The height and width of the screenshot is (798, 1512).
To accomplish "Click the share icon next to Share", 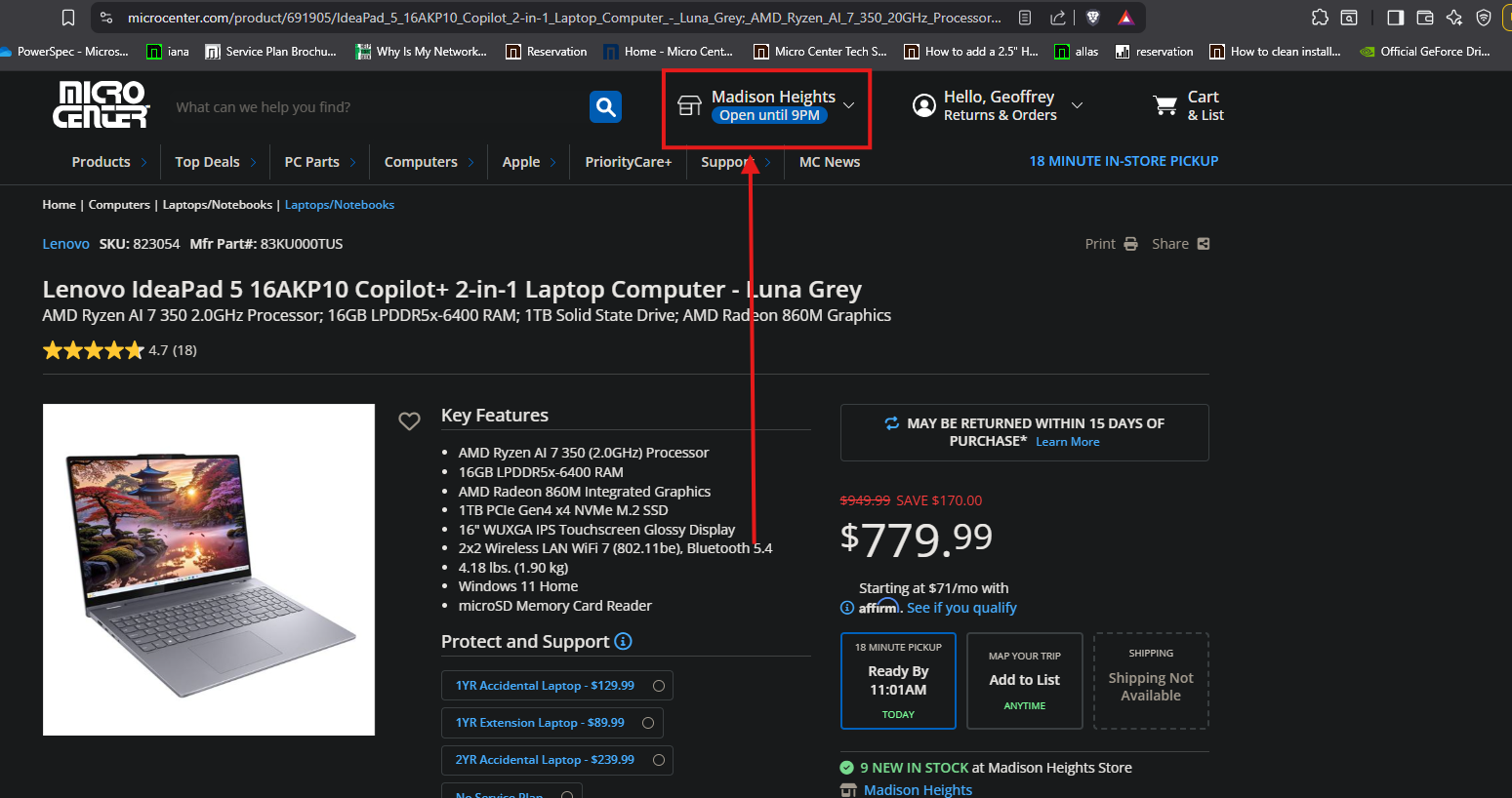I will coord(1204,244).
